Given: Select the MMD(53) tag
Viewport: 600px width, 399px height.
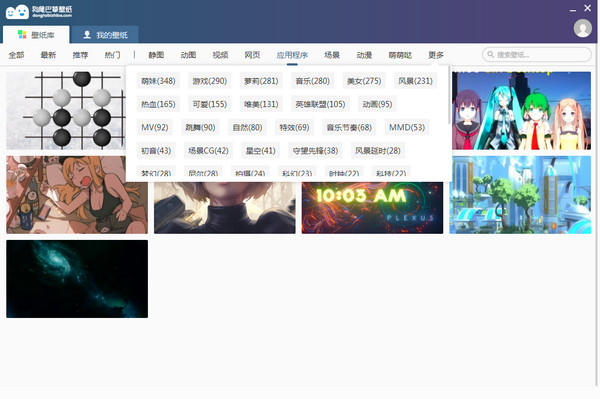Looking at the screenshot, I should tap(407, 127).
